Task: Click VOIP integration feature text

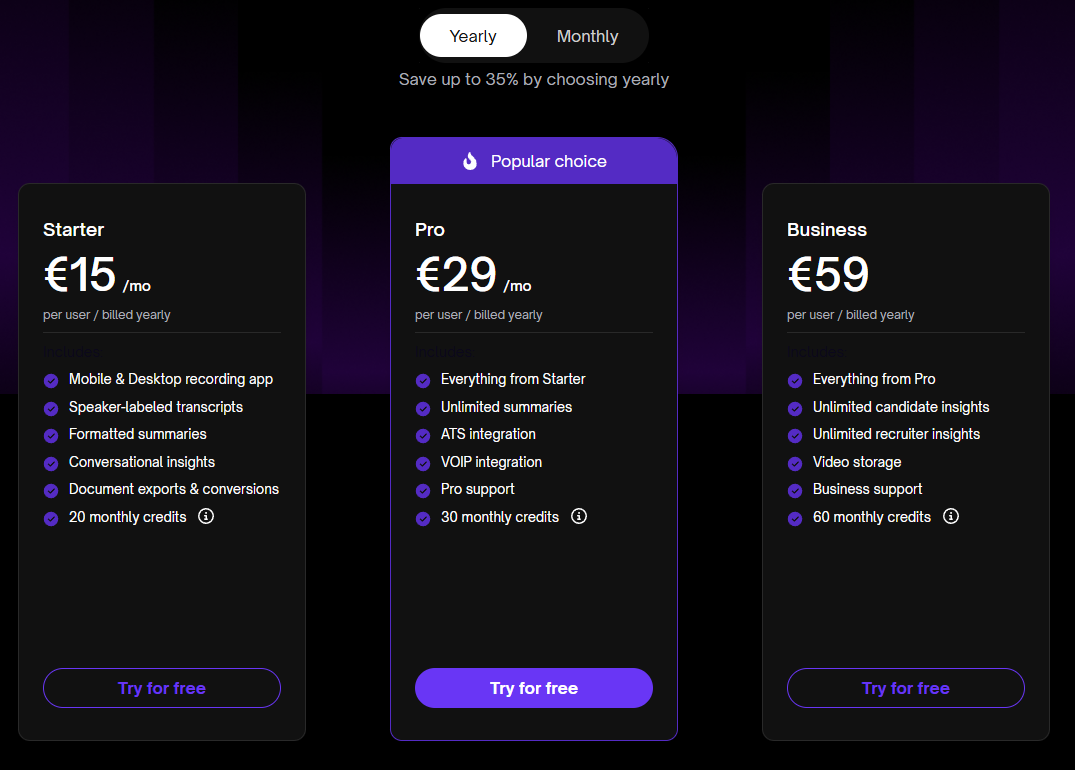Action: pos(491,462)
